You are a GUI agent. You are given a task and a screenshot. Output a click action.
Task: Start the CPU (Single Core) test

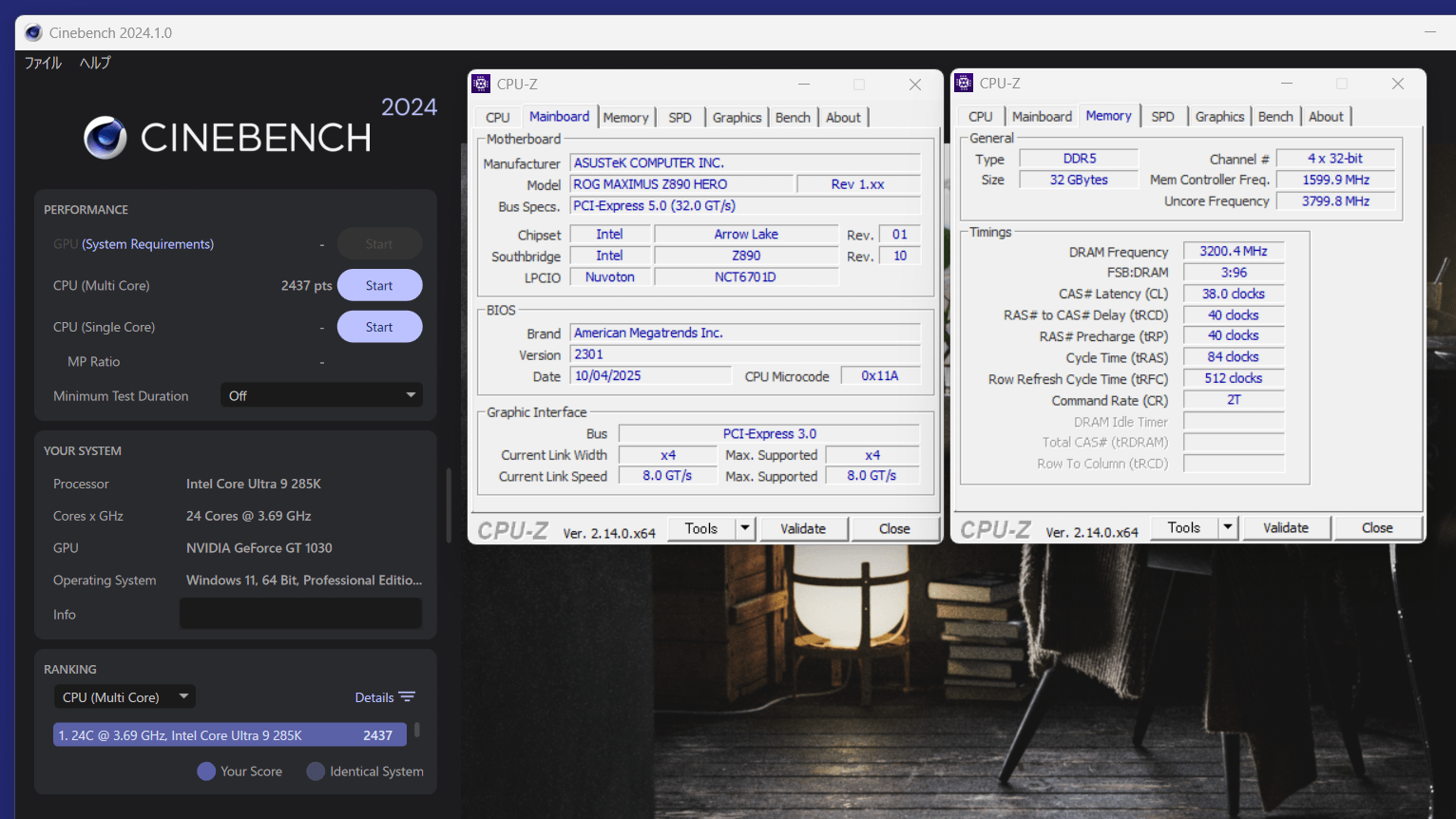379,327
